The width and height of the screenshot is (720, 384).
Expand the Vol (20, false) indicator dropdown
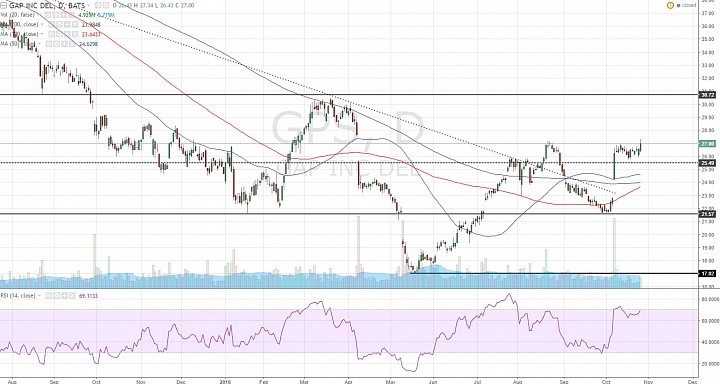pos(39,15)
